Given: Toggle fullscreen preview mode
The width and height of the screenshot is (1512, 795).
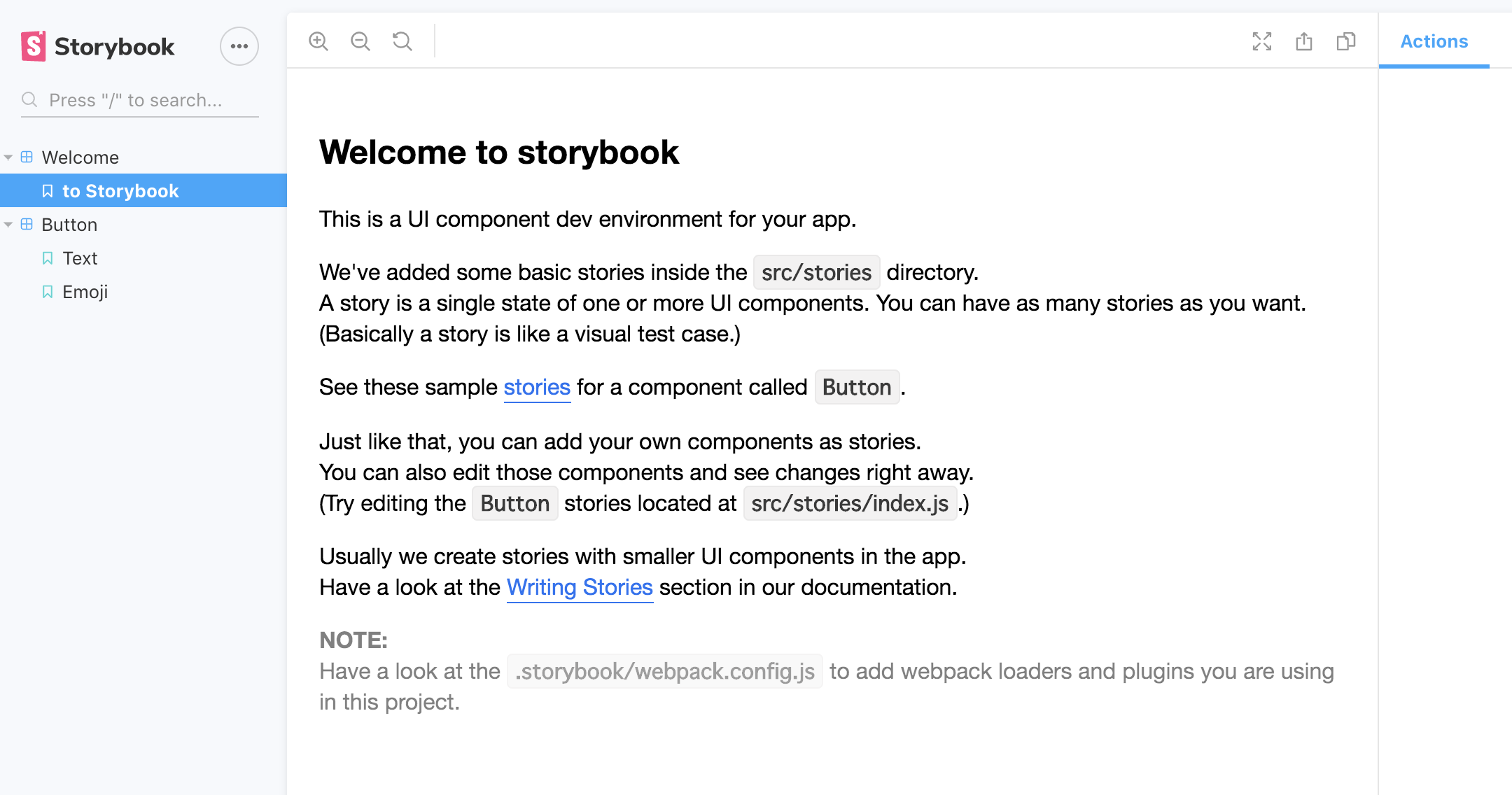Looking at the screenshot, I should 1262,41.
